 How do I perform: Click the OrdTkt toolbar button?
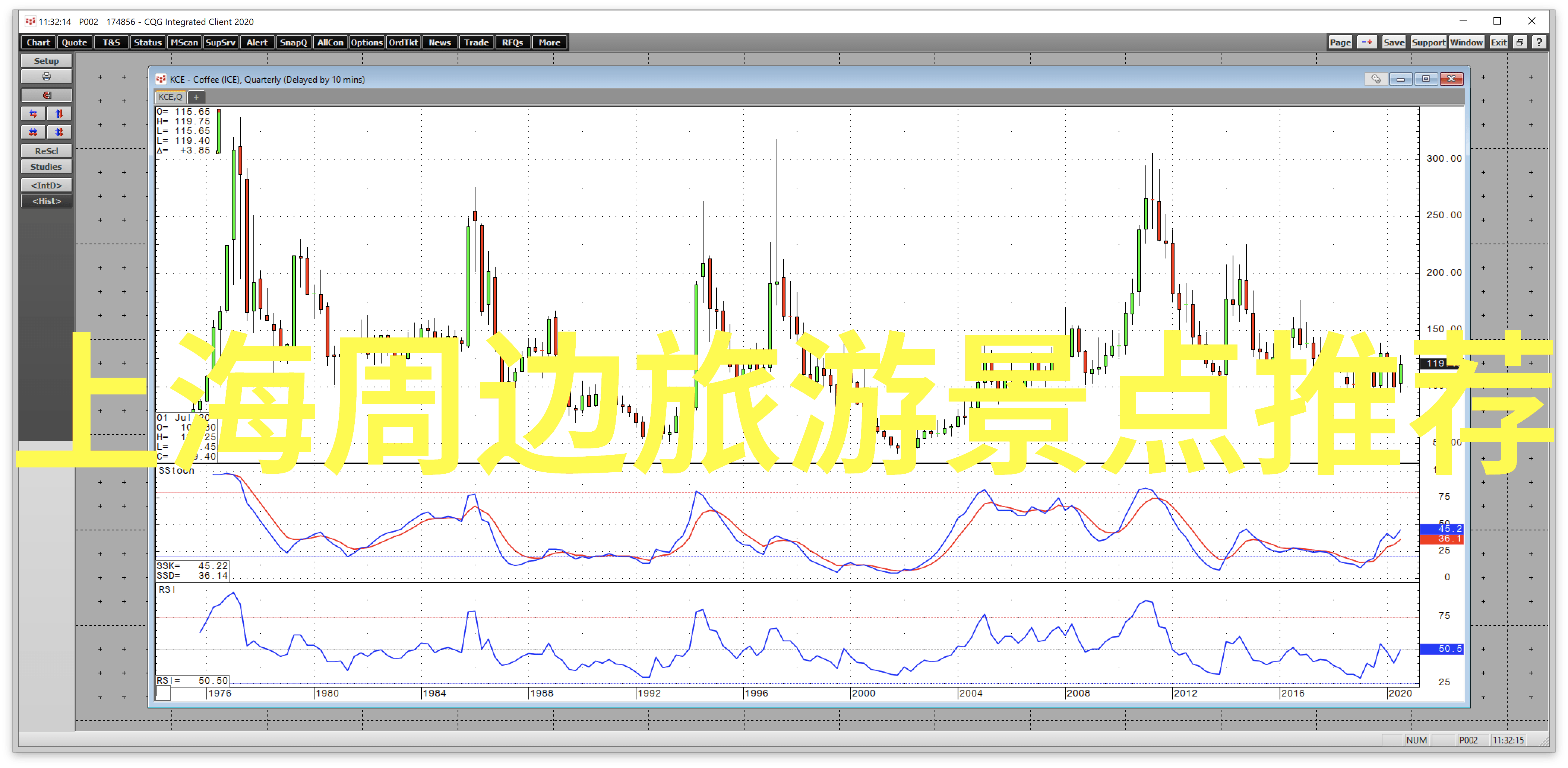click(403, 42)
